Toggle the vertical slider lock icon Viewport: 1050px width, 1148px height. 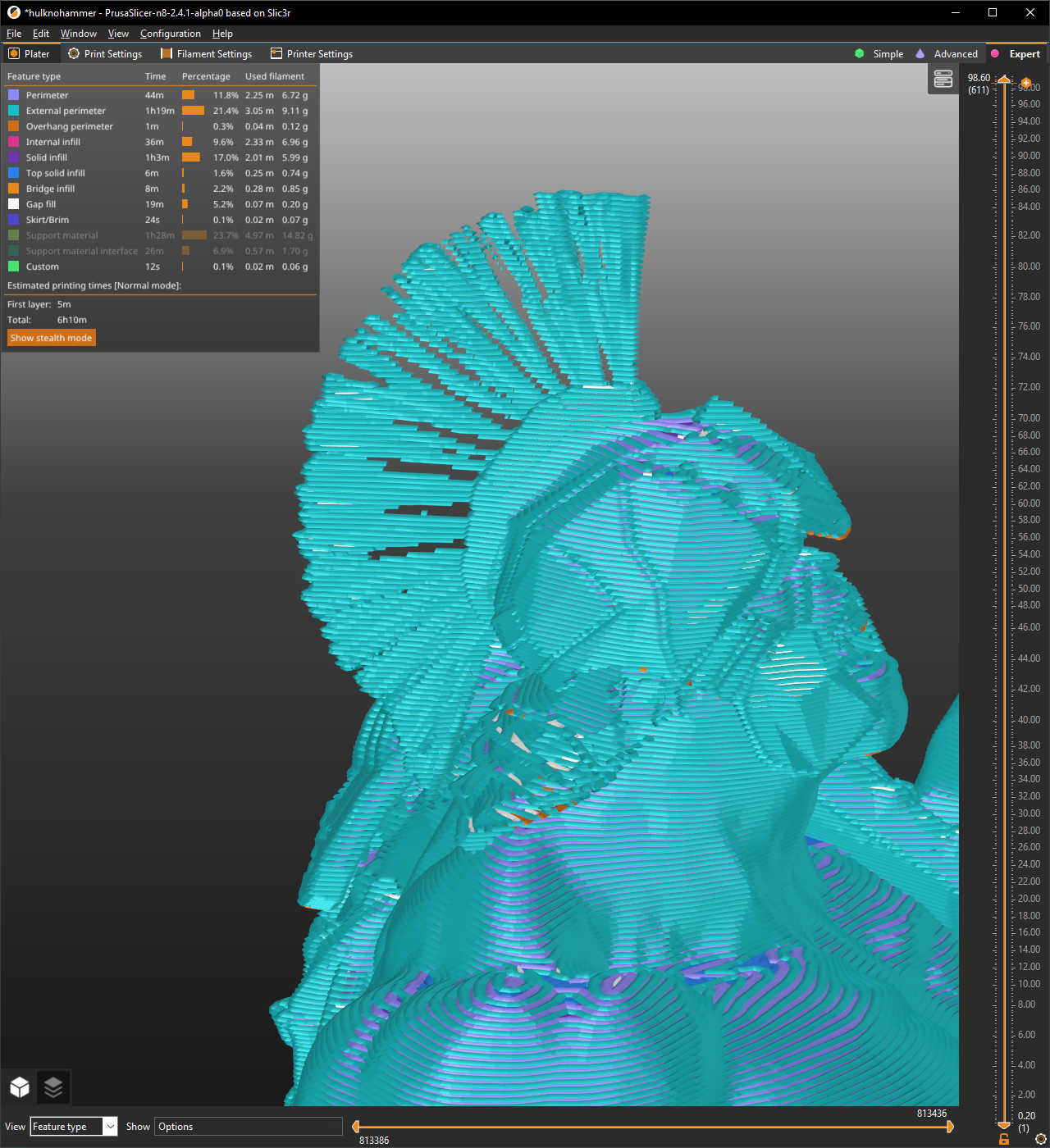tap(1004, 1139)
